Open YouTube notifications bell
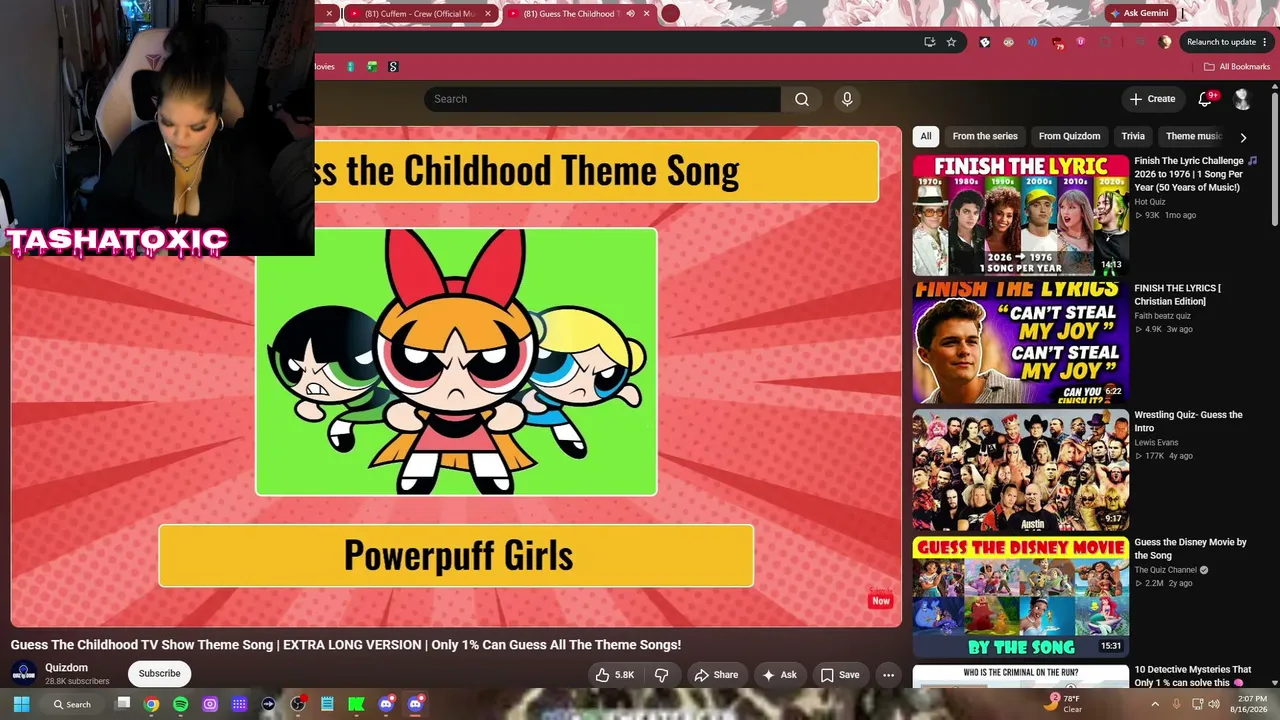This screenshot has height=720, width=1280. 1206,99
